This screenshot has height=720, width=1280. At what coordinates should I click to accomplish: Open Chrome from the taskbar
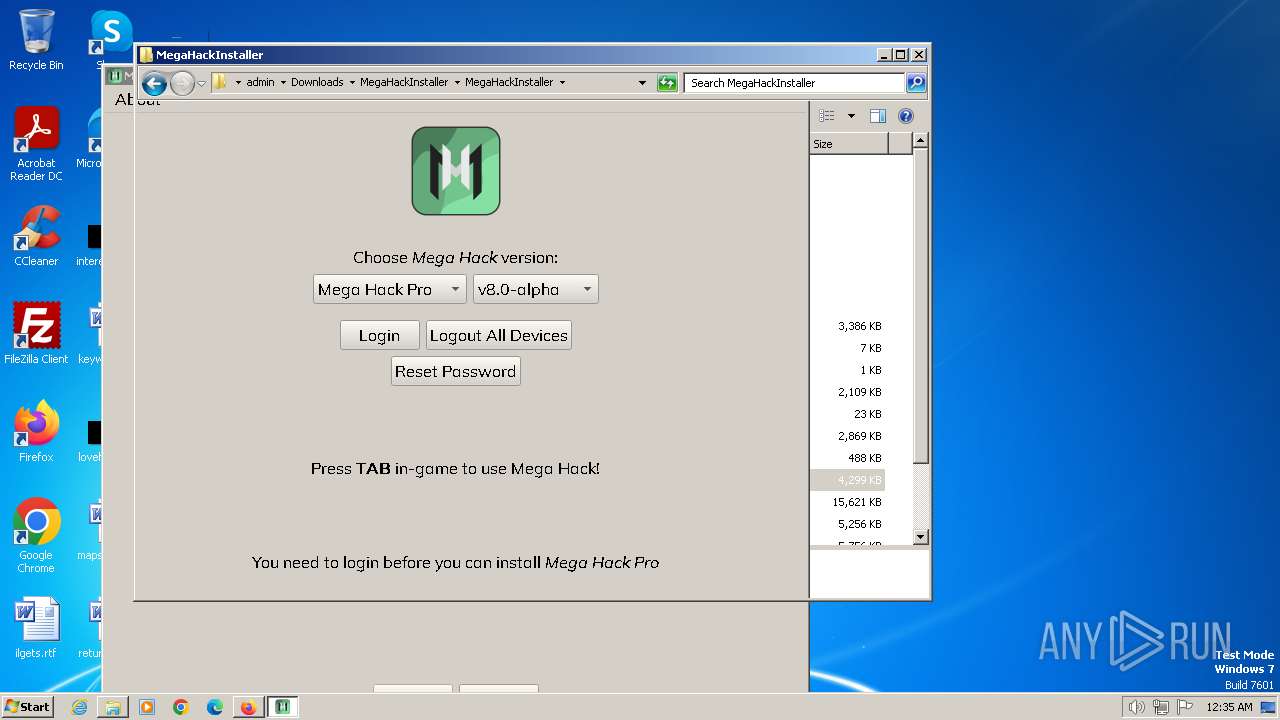pos(181,707)
